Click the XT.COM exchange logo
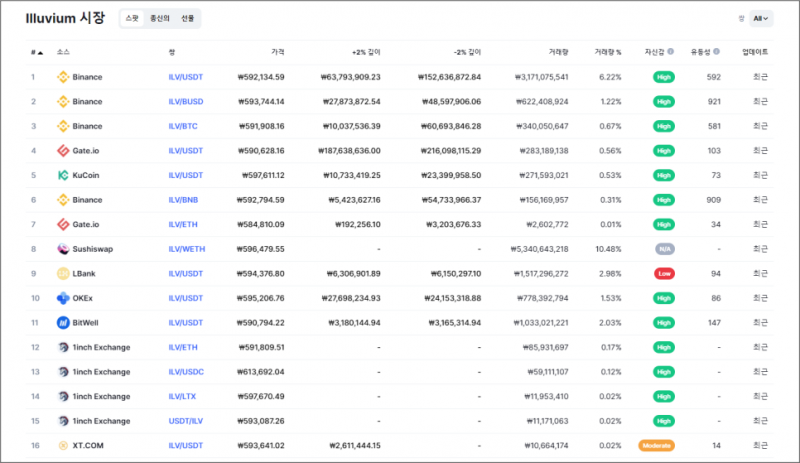 [63, 445]
